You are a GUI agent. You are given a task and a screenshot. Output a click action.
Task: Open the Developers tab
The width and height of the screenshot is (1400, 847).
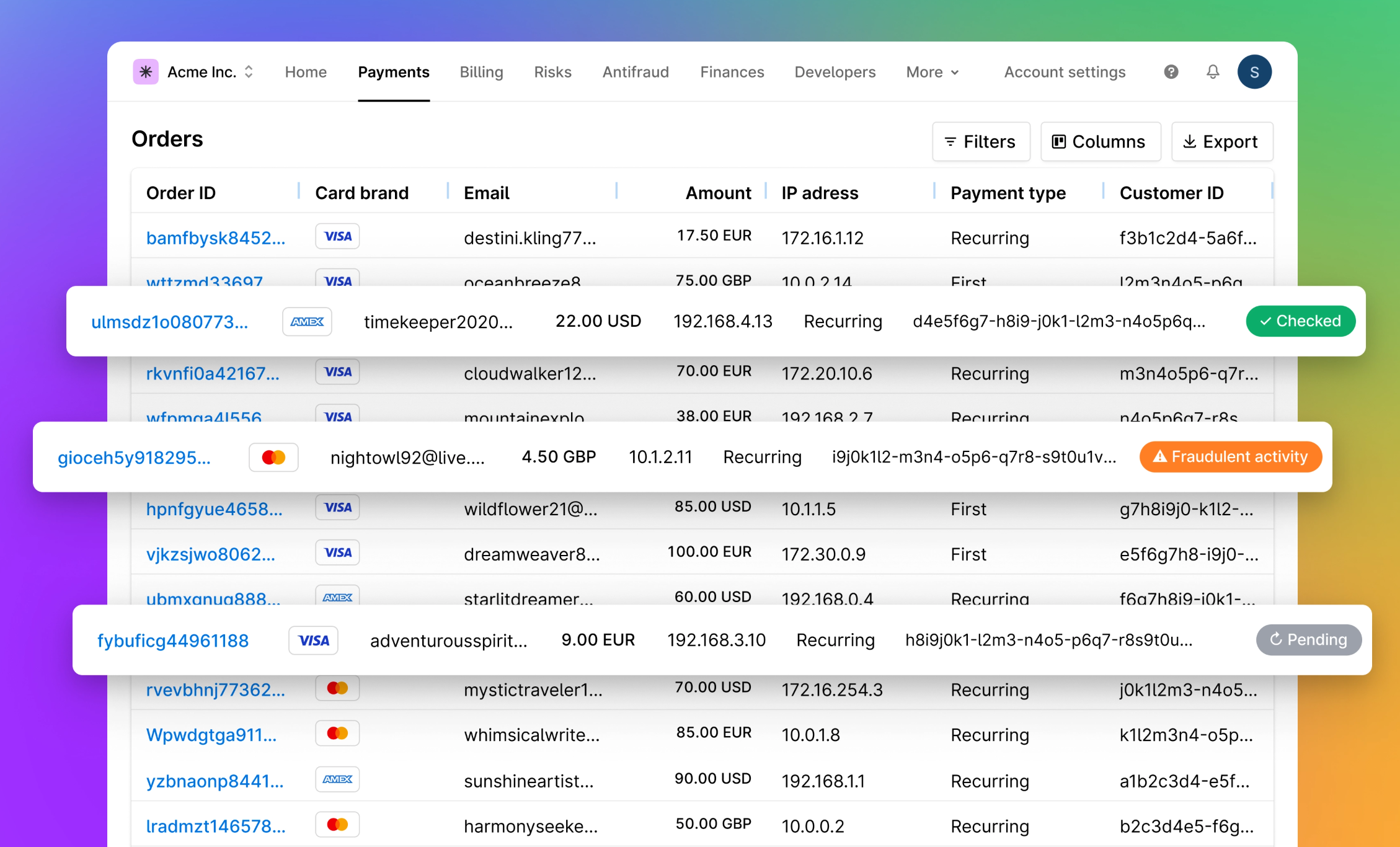(x=835, y=73)
